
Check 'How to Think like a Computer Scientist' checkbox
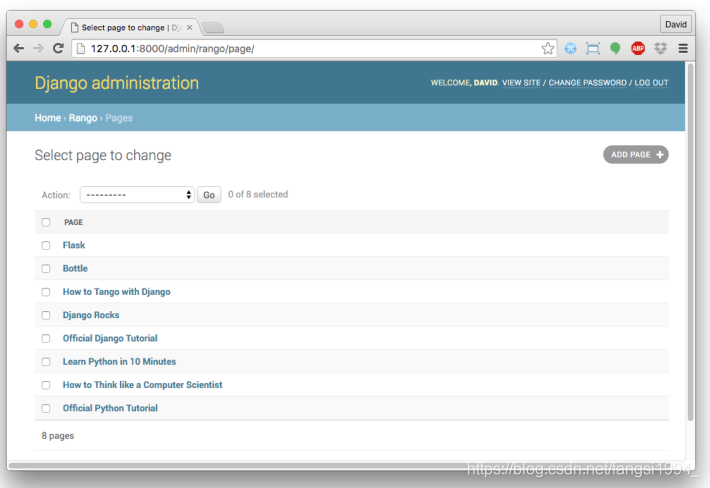pos(46,385)
